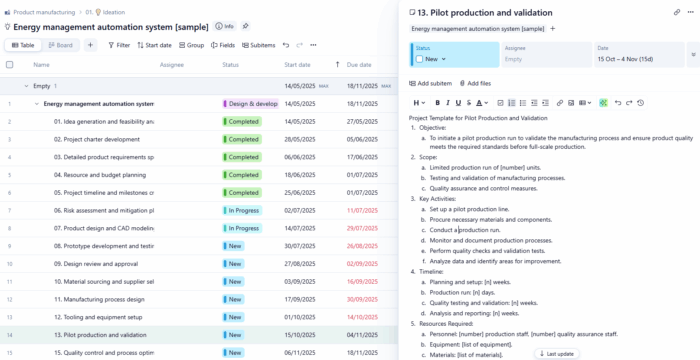
Task: Insert an image from the editor toolbar
Action: [x=571, y=103]
